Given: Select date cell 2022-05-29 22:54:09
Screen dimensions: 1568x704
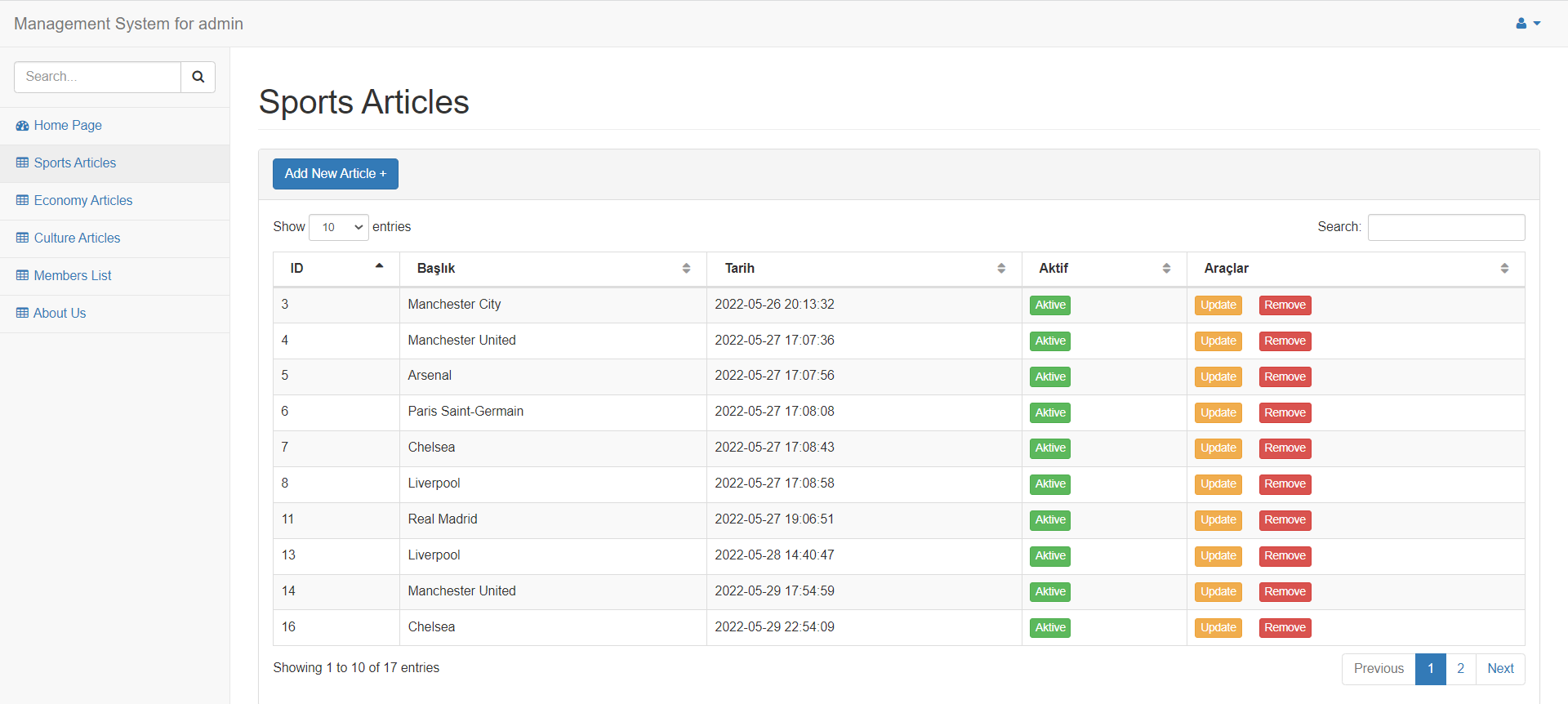Looking at the screenshot, I should click(x=864, y=627).
